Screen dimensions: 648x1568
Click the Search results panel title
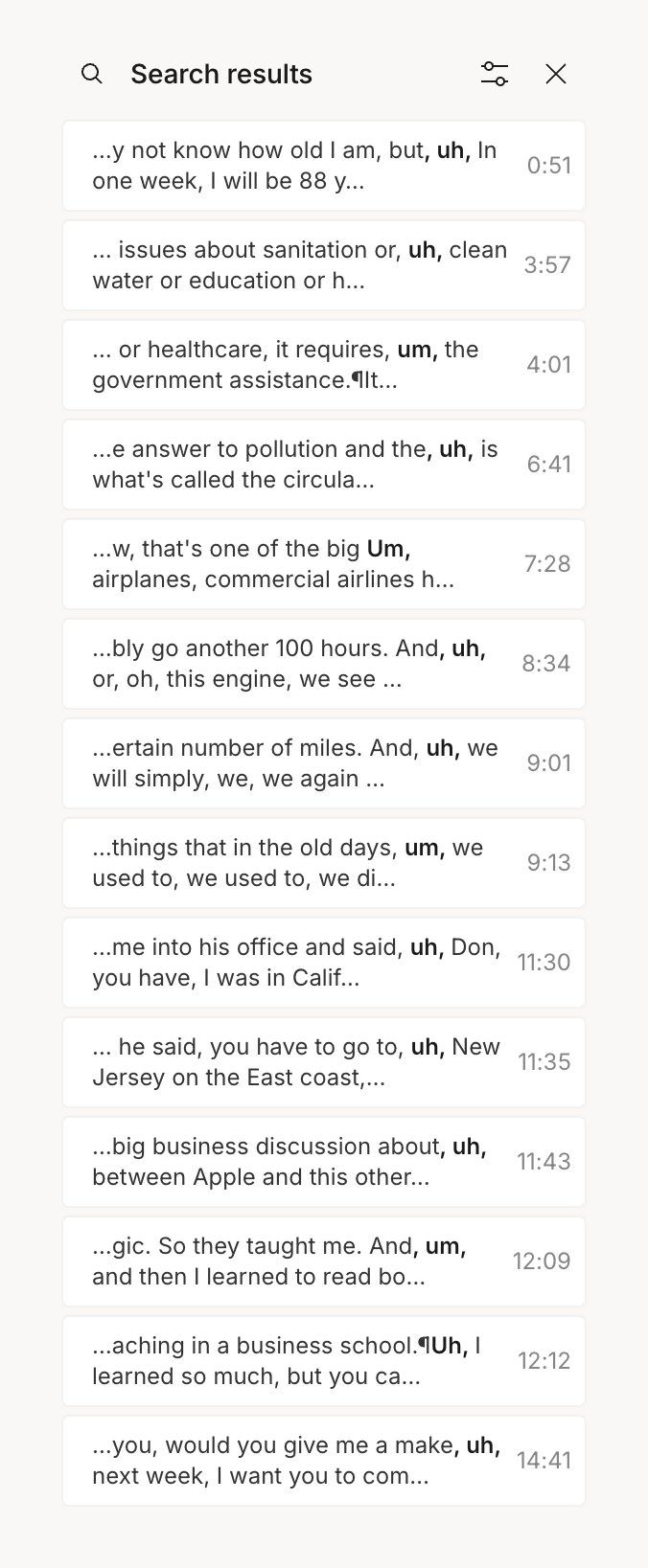coord(221,73)
